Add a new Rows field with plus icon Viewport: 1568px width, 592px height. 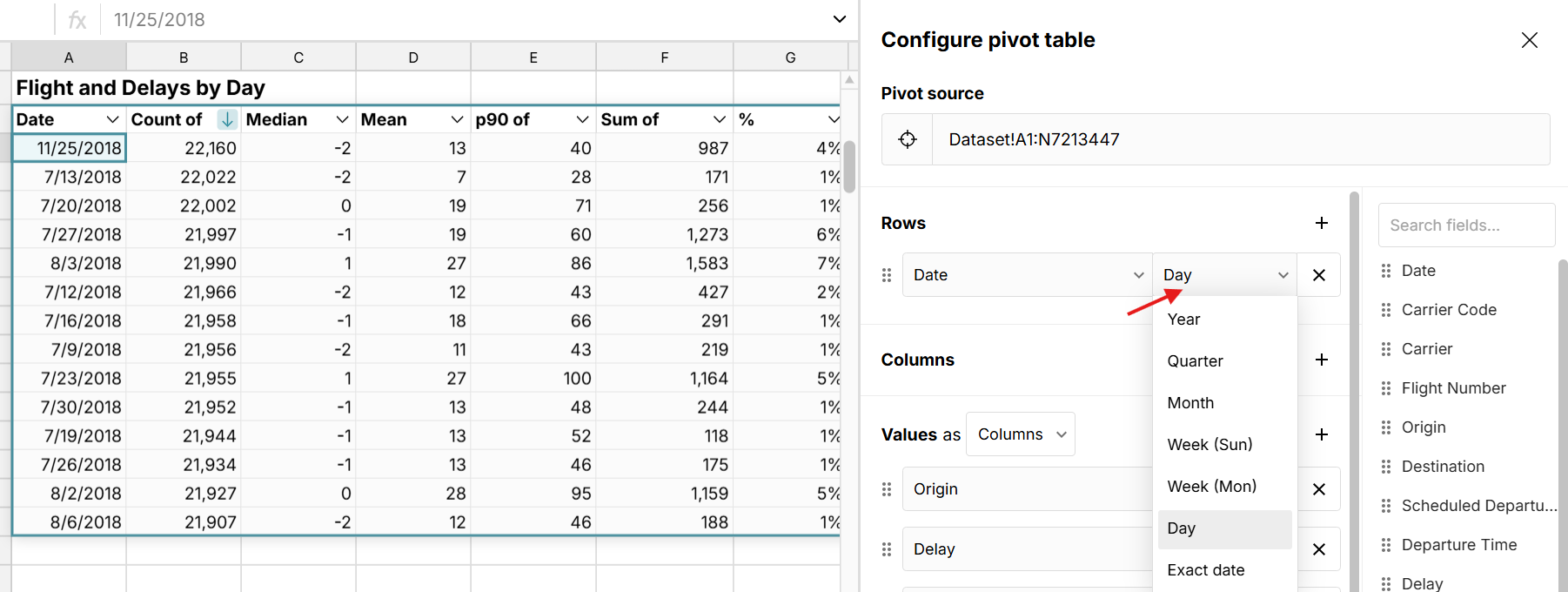tap(1321, 223)
